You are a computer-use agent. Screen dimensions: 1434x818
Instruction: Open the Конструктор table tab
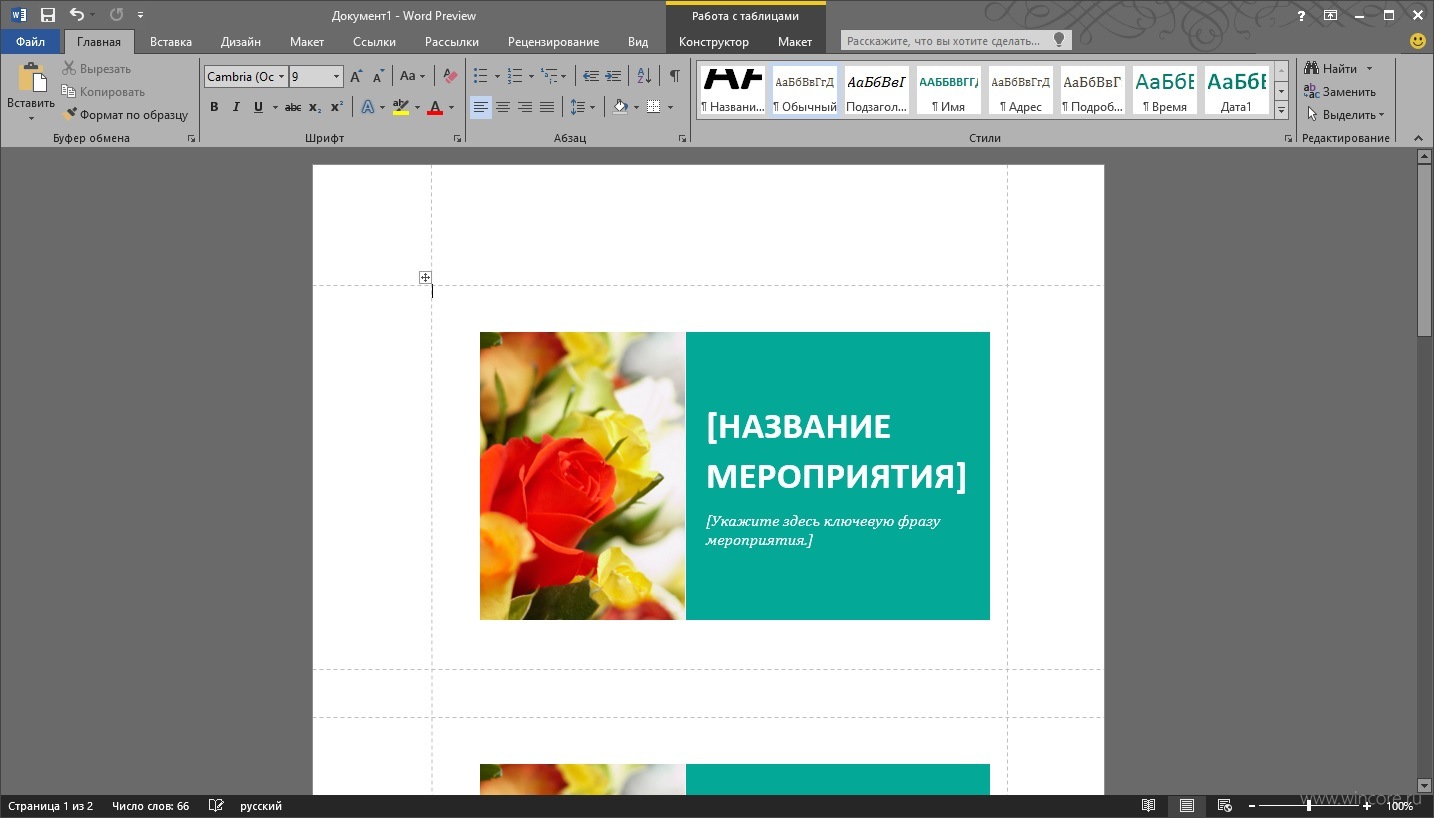click(714, 42)
